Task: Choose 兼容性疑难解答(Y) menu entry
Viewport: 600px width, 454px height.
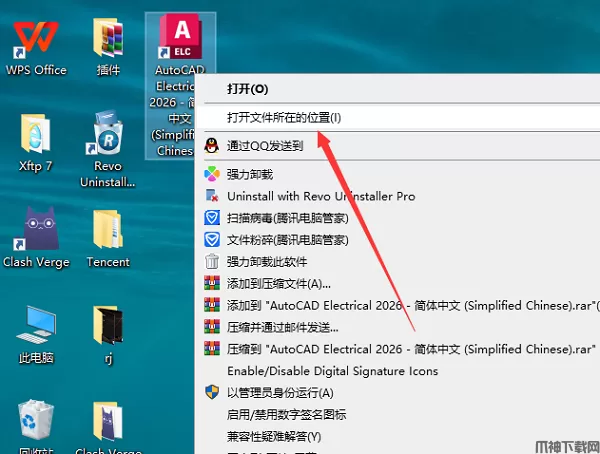Action: [x=398, y=436]
